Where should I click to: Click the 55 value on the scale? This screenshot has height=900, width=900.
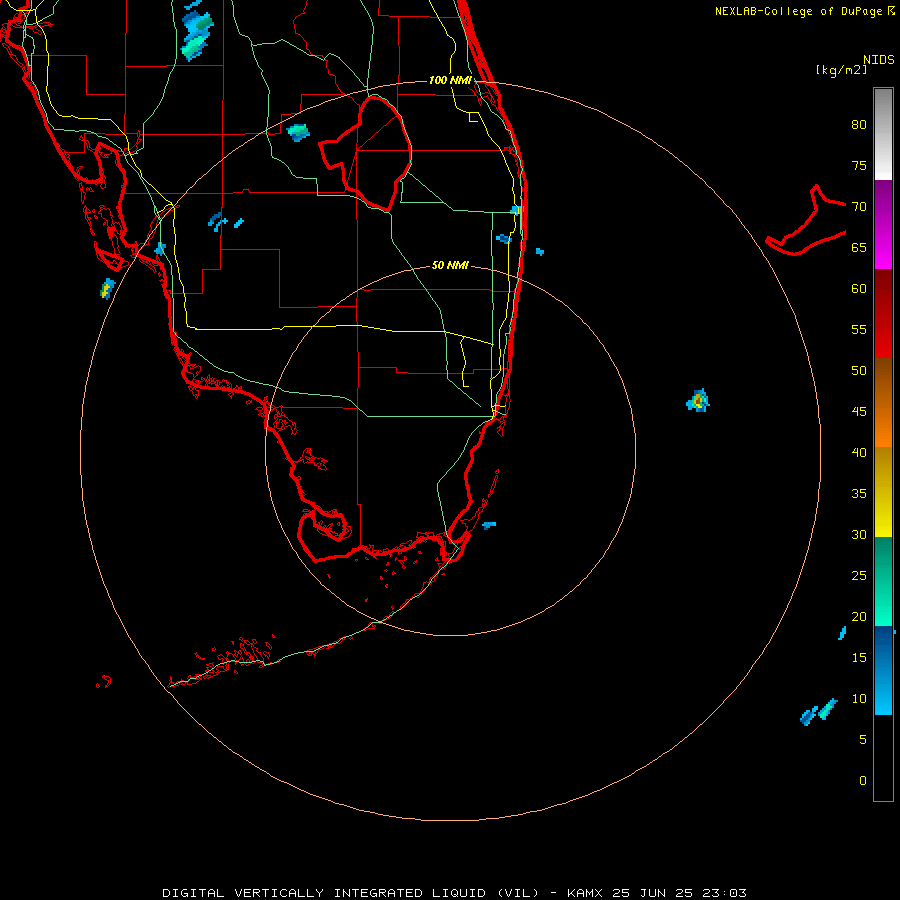(859, 329)
